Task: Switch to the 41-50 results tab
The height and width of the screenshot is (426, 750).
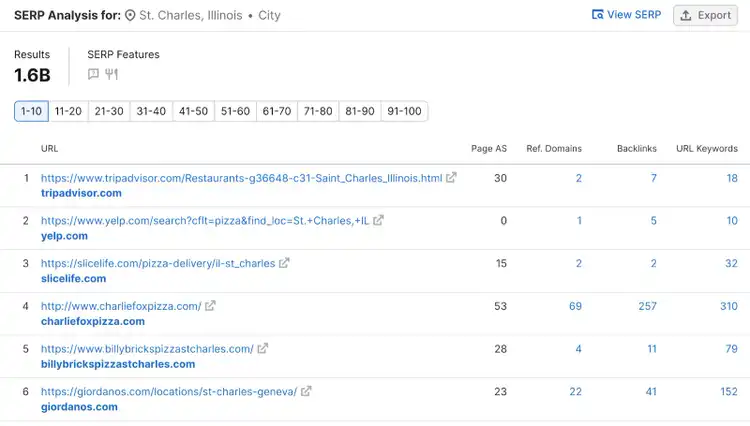Action: click(193, 111)
